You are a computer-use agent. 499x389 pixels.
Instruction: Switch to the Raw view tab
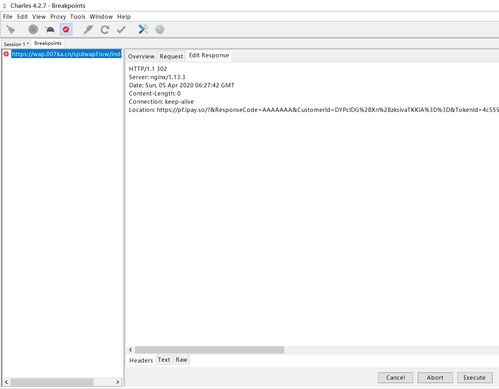click(x=181, y=360)
